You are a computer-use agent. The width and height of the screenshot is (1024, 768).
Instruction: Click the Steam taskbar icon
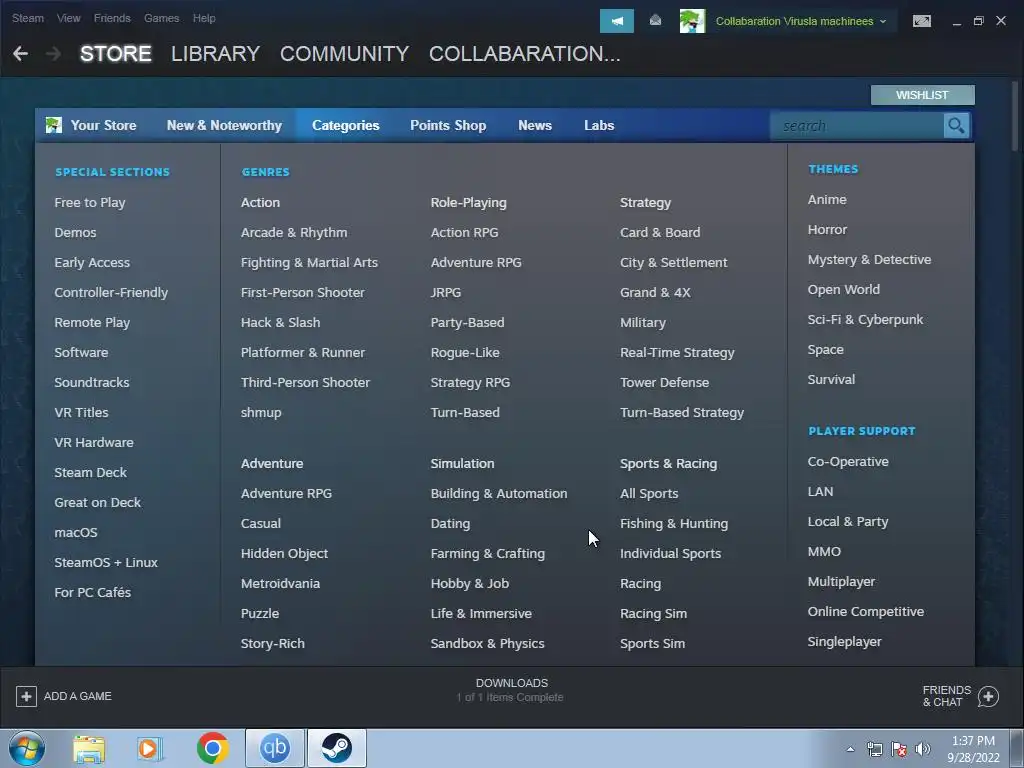pyautogui.click(x=336, y=748)
